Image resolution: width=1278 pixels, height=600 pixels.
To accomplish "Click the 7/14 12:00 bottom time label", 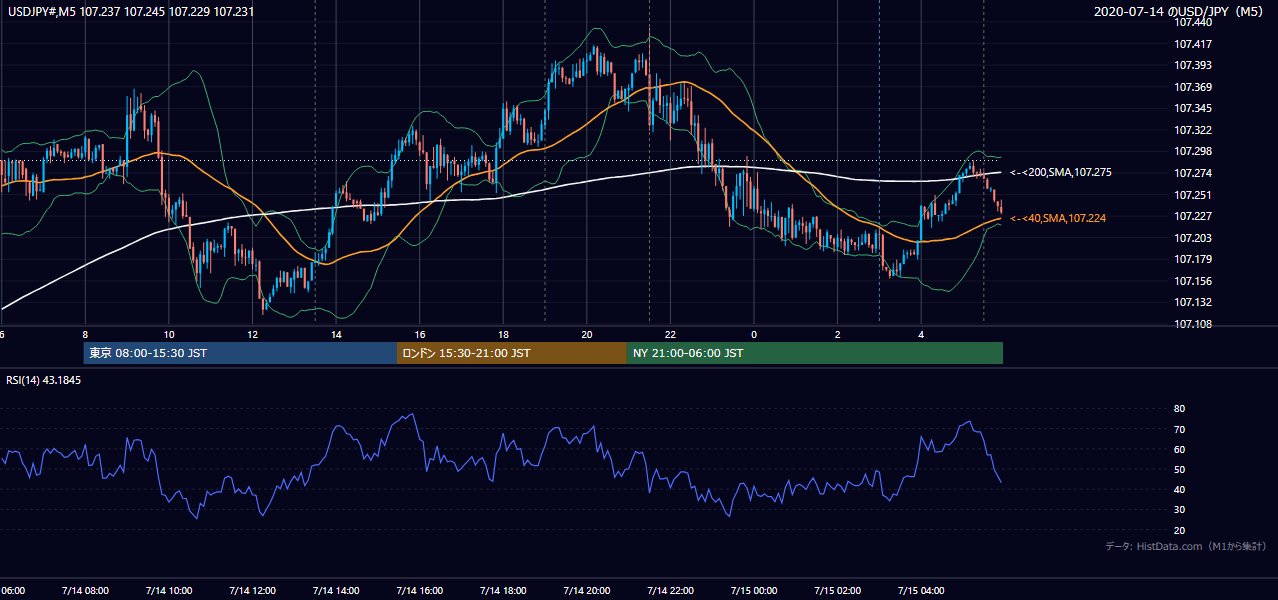I will [252, 590].
